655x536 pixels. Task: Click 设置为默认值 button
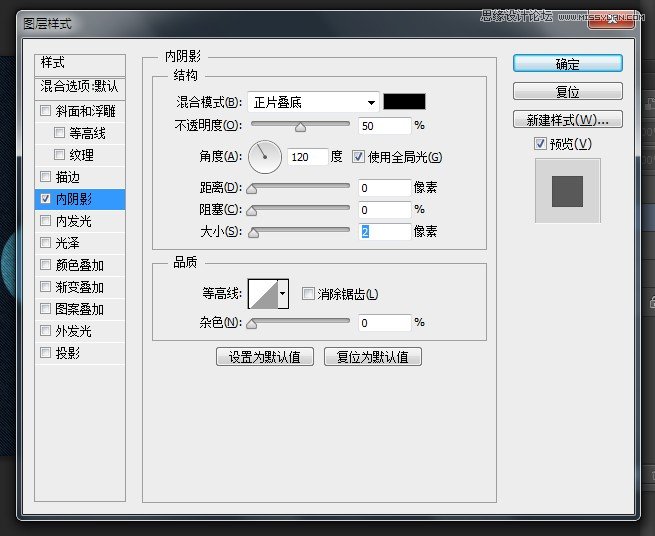265,357
